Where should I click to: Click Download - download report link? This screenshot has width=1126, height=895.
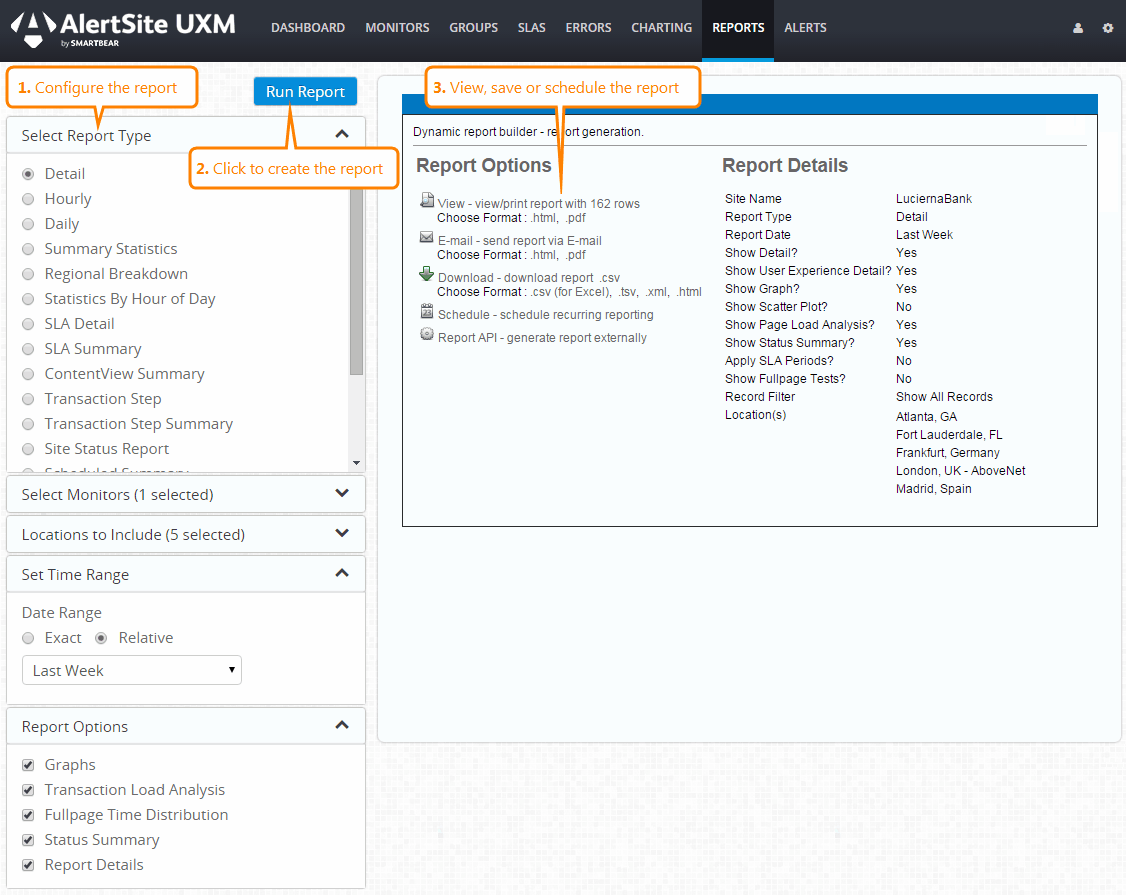click(529, 278)
